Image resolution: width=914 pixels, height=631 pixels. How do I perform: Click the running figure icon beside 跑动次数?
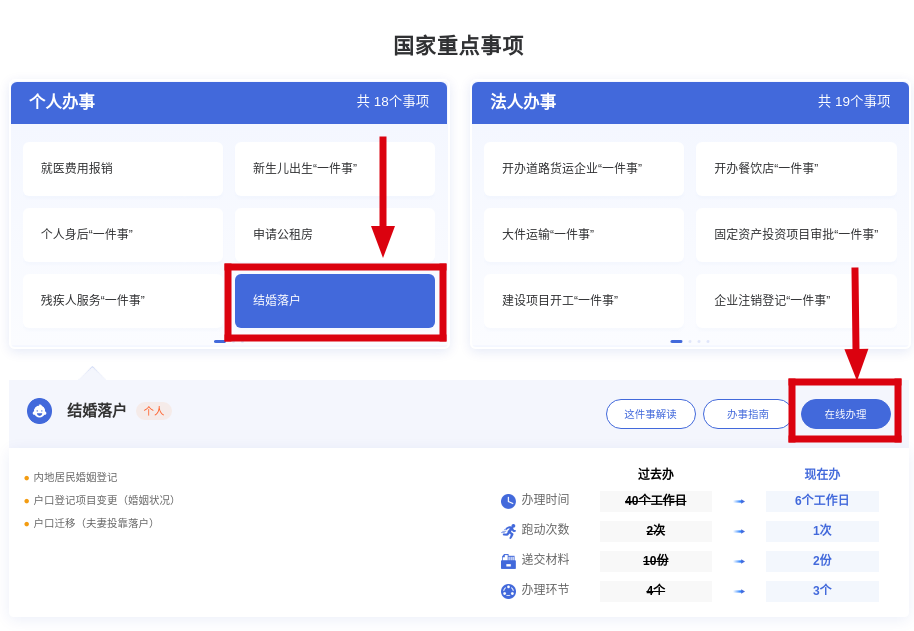tap(508, 531)
